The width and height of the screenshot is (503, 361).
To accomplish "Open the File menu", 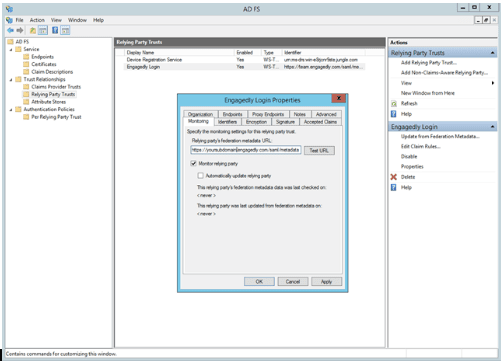I will [x=20, y=20].
